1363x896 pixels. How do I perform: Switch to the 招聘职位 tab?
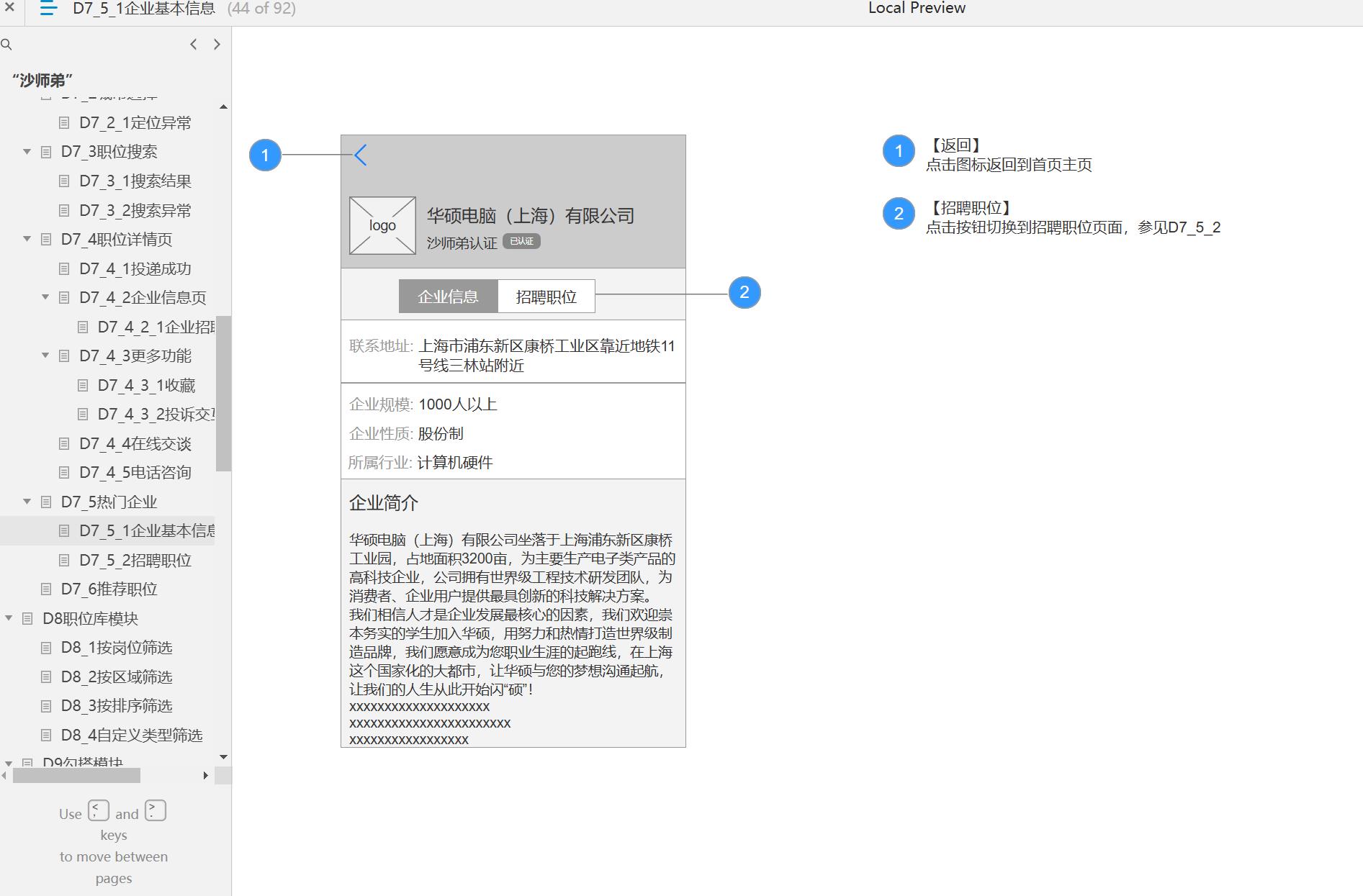pos(546,297)
